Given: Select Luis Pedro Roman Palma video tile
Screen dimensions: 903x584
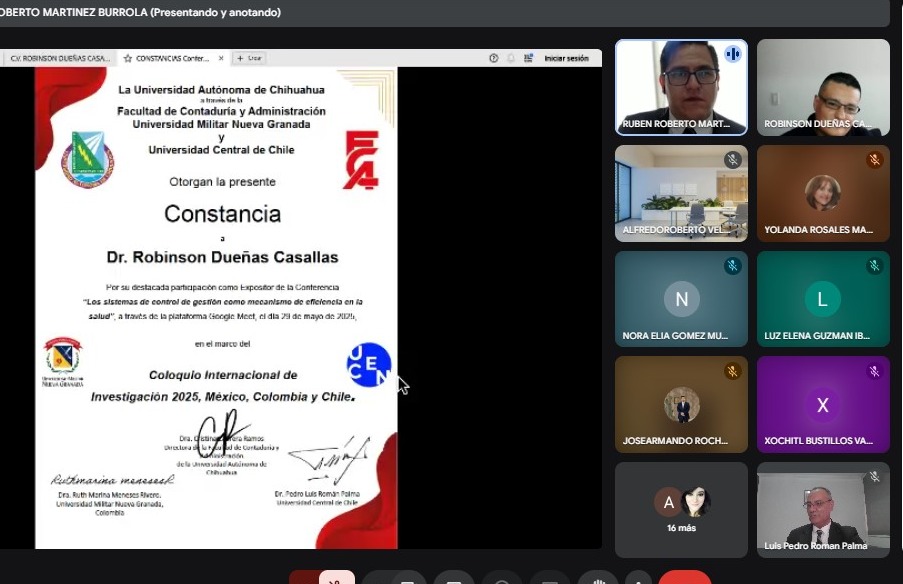Looking at the screenshot, I should pyautogui.click(x=823, y=509).
